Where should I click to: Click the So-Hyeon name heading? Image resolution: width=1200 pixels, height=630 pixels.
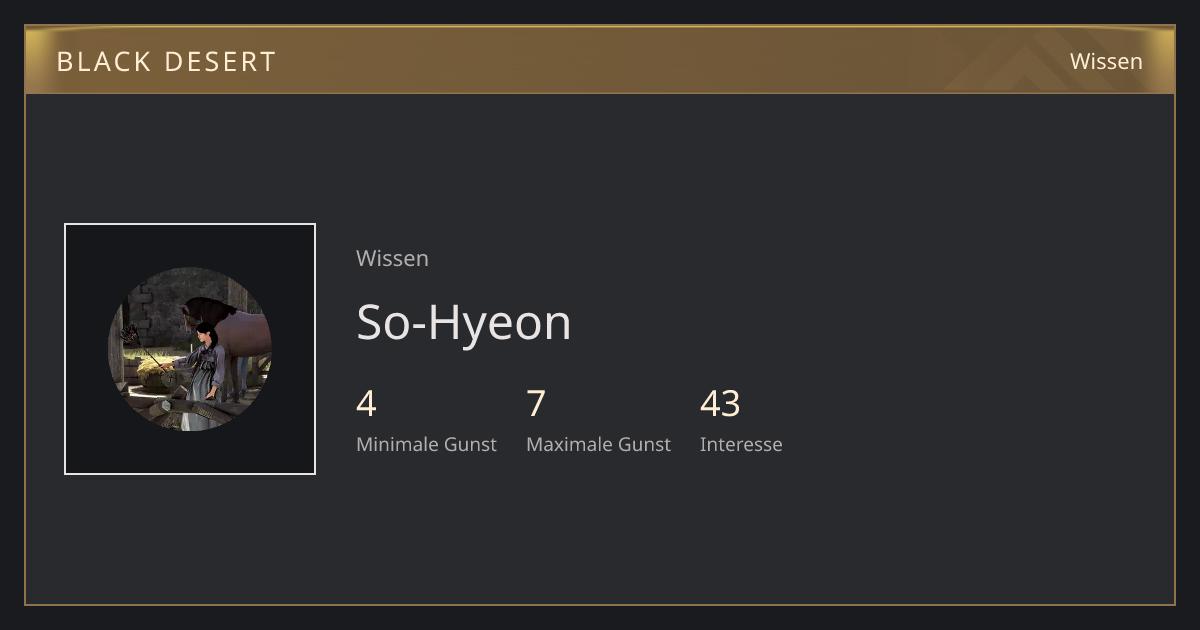tap(464, 322)
